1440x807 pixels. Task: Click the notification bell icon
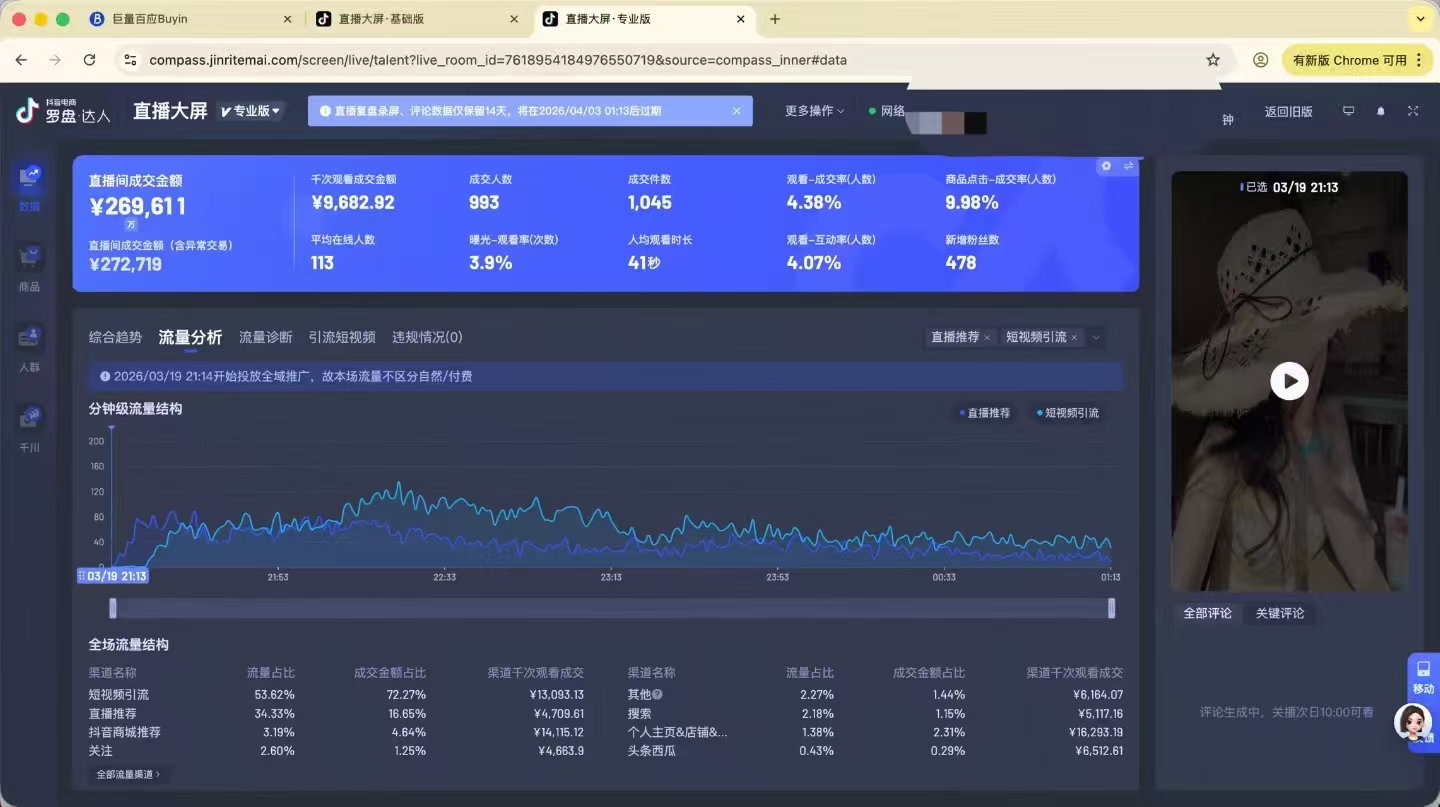tap(1381, 111)
